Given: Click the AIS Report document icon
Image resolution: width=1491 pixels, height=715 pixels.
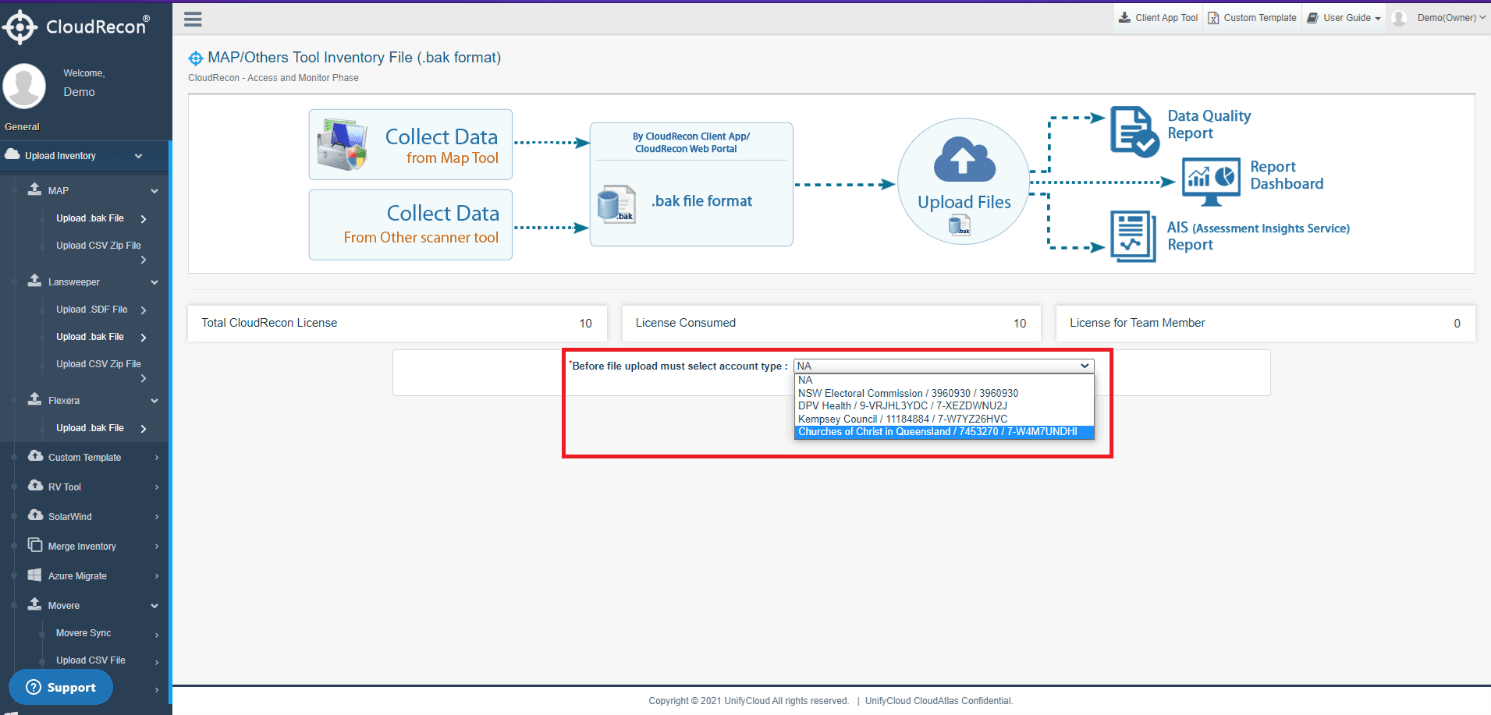Looking at the screenshot, I should [x=1134, y=236].
